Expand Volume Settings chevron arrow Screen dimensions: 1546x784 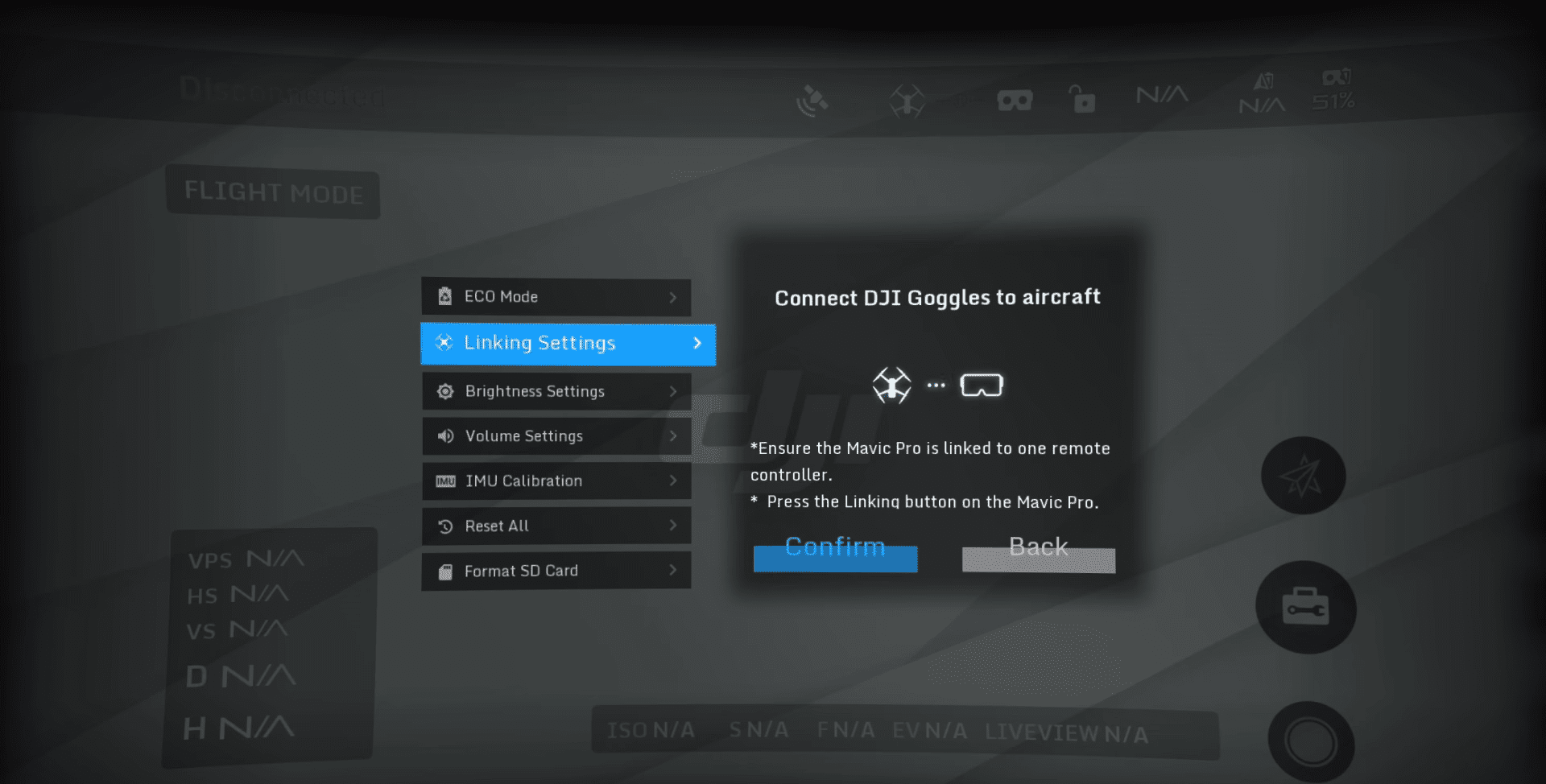(x=673, y=435)
